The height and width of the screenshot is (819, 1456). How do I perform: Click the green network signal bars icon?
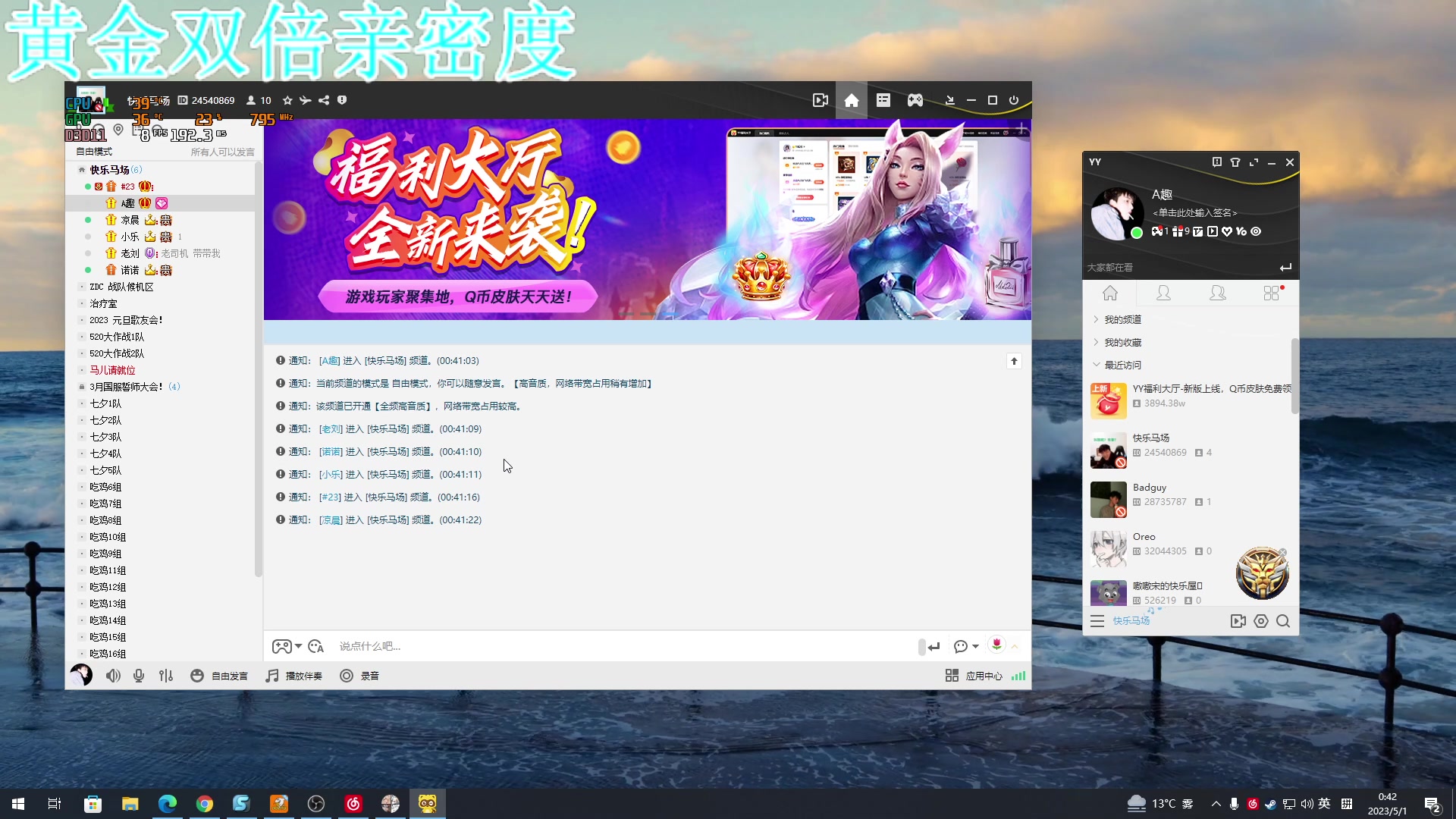1018,676
